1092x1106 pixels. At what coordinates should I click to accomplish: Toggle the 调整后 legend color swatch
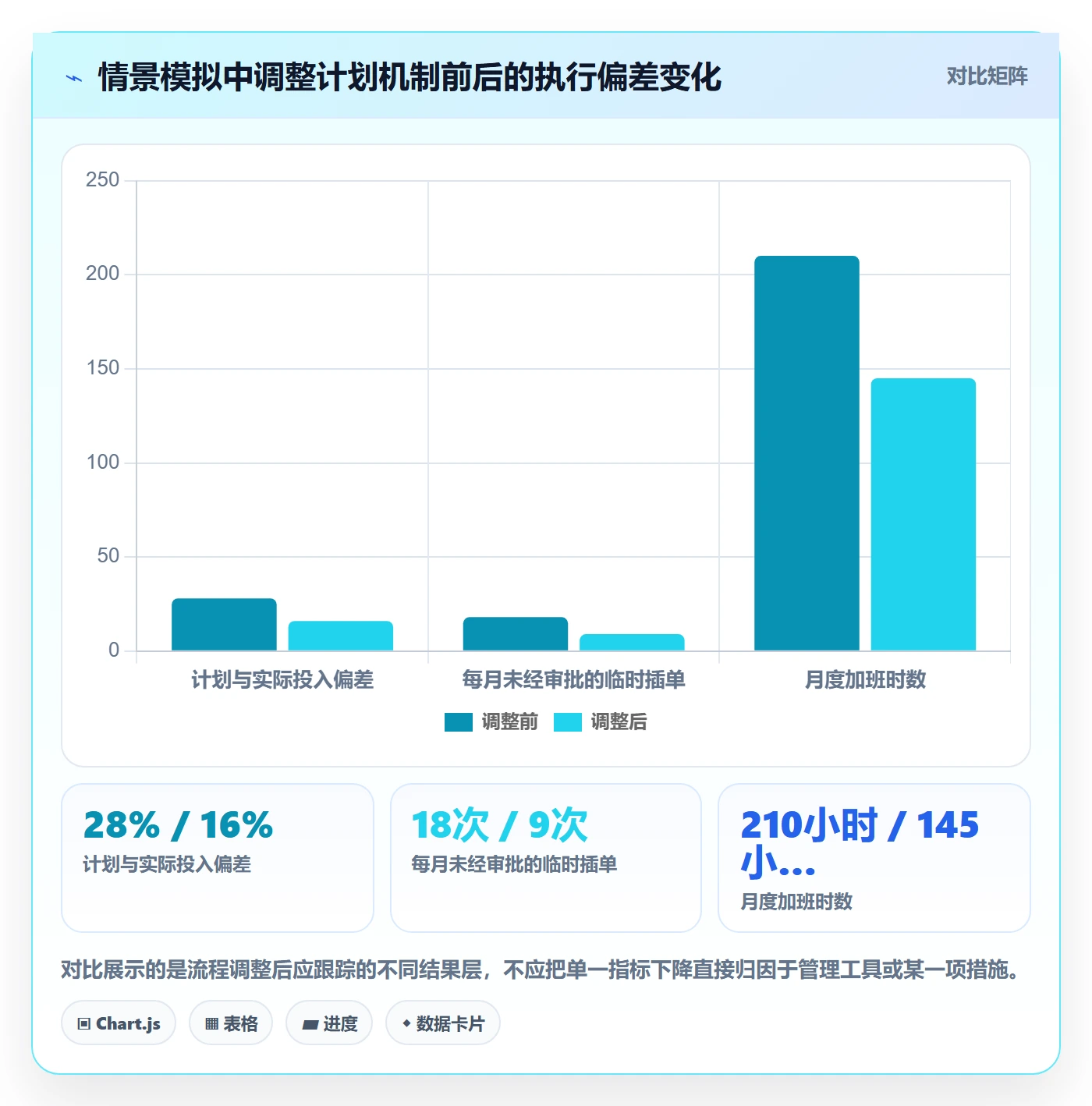[x=568, y=722]
